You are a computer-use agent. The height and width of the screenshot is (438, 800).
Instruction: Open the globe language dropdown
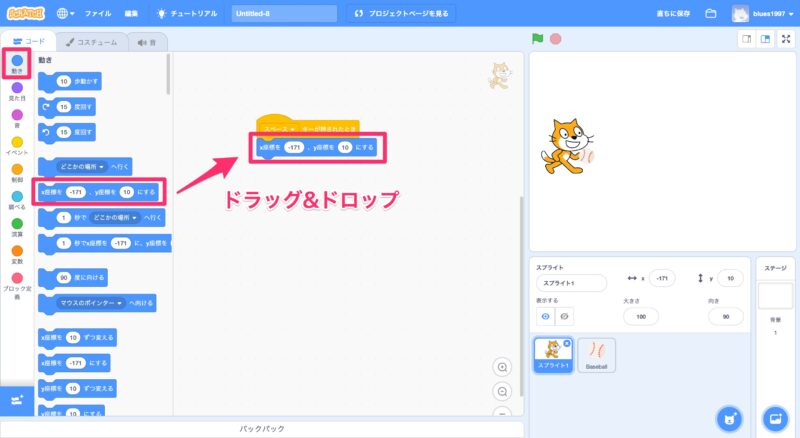coord(66,14)
